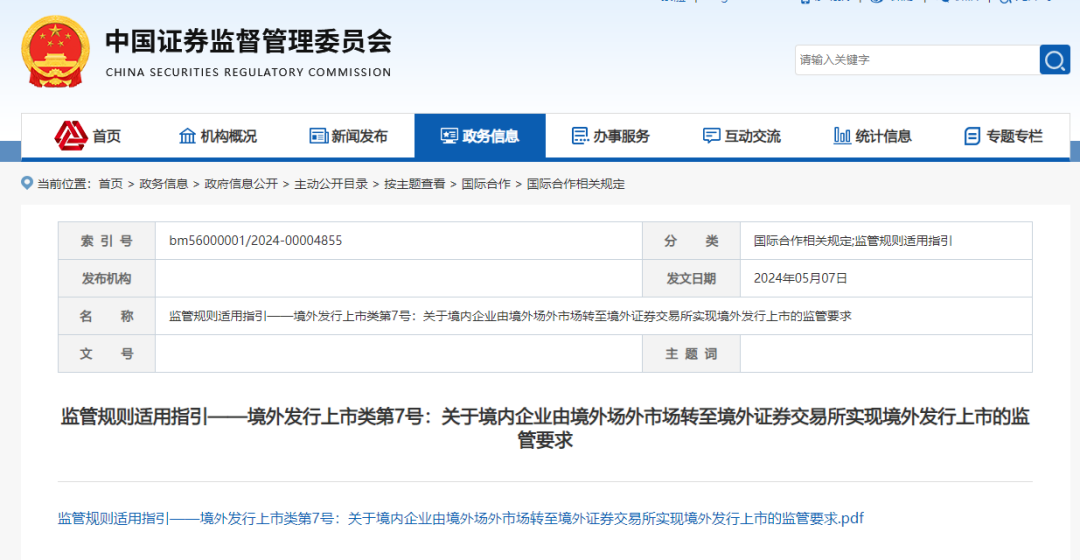Click the 文号 table header cell

pos(107,353)
